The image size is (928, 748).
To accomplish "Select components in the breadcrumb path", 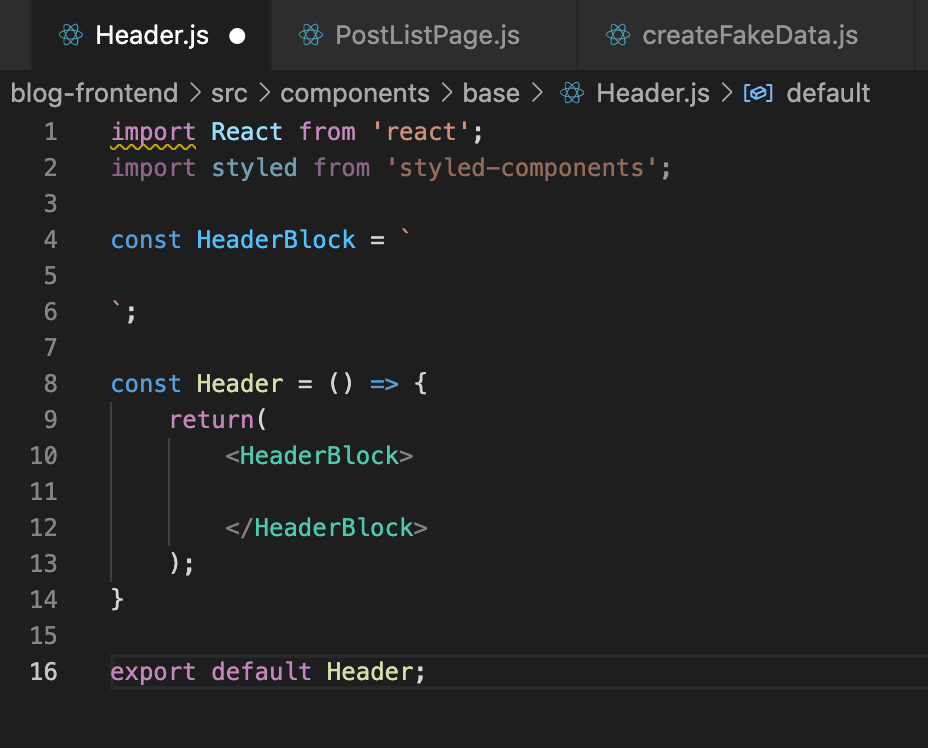I will click(355, 94).
